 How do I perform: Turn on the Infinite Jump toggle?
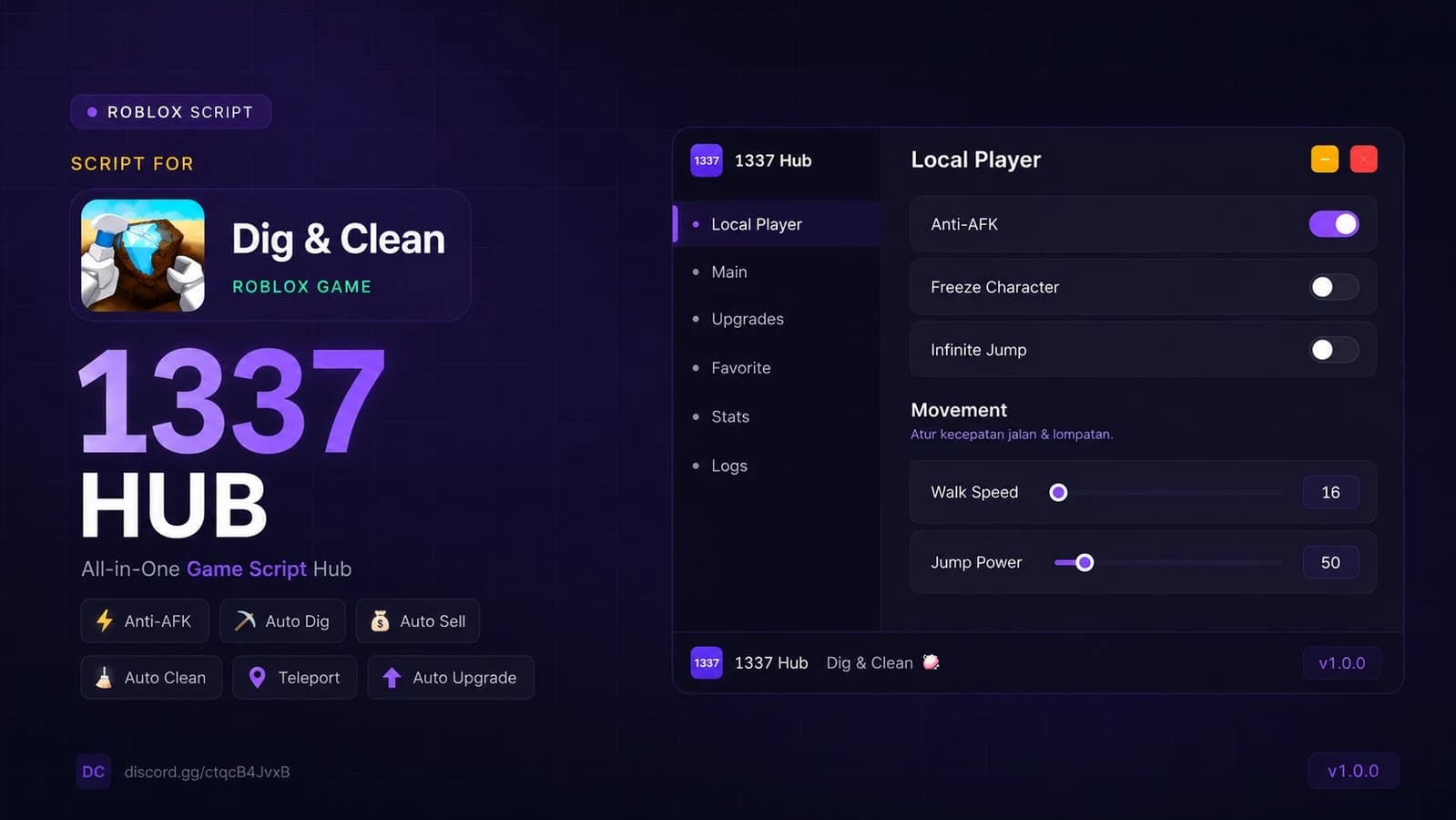pos(1334,350)
